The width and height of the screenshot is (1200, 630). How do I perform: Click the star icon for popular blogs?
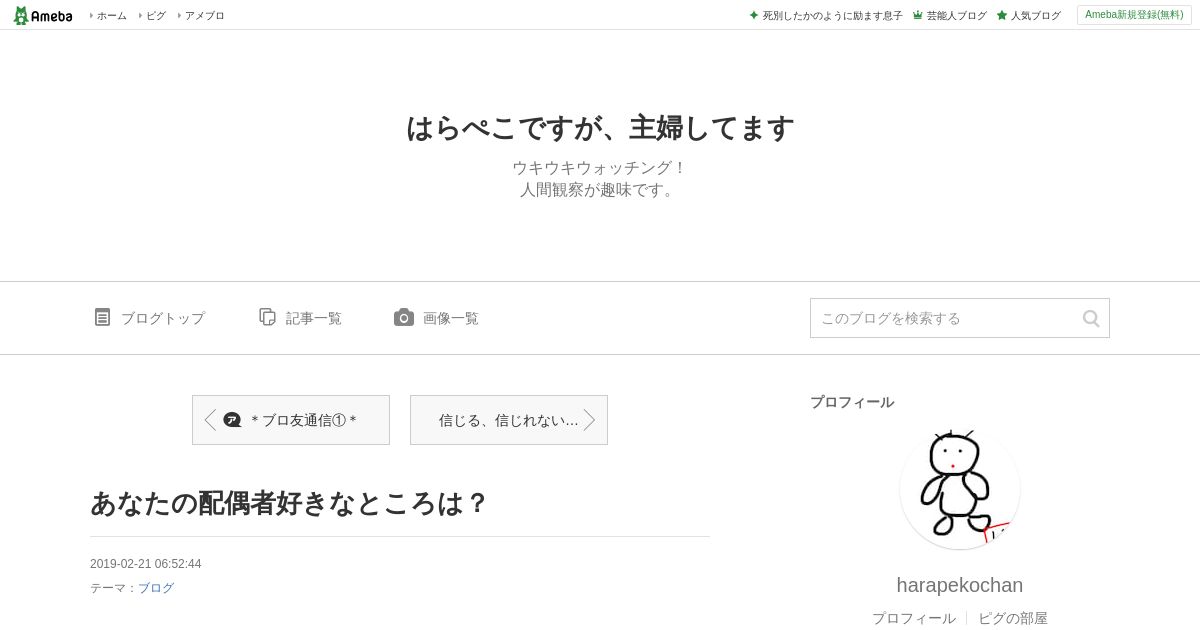tap(1002, 15)
